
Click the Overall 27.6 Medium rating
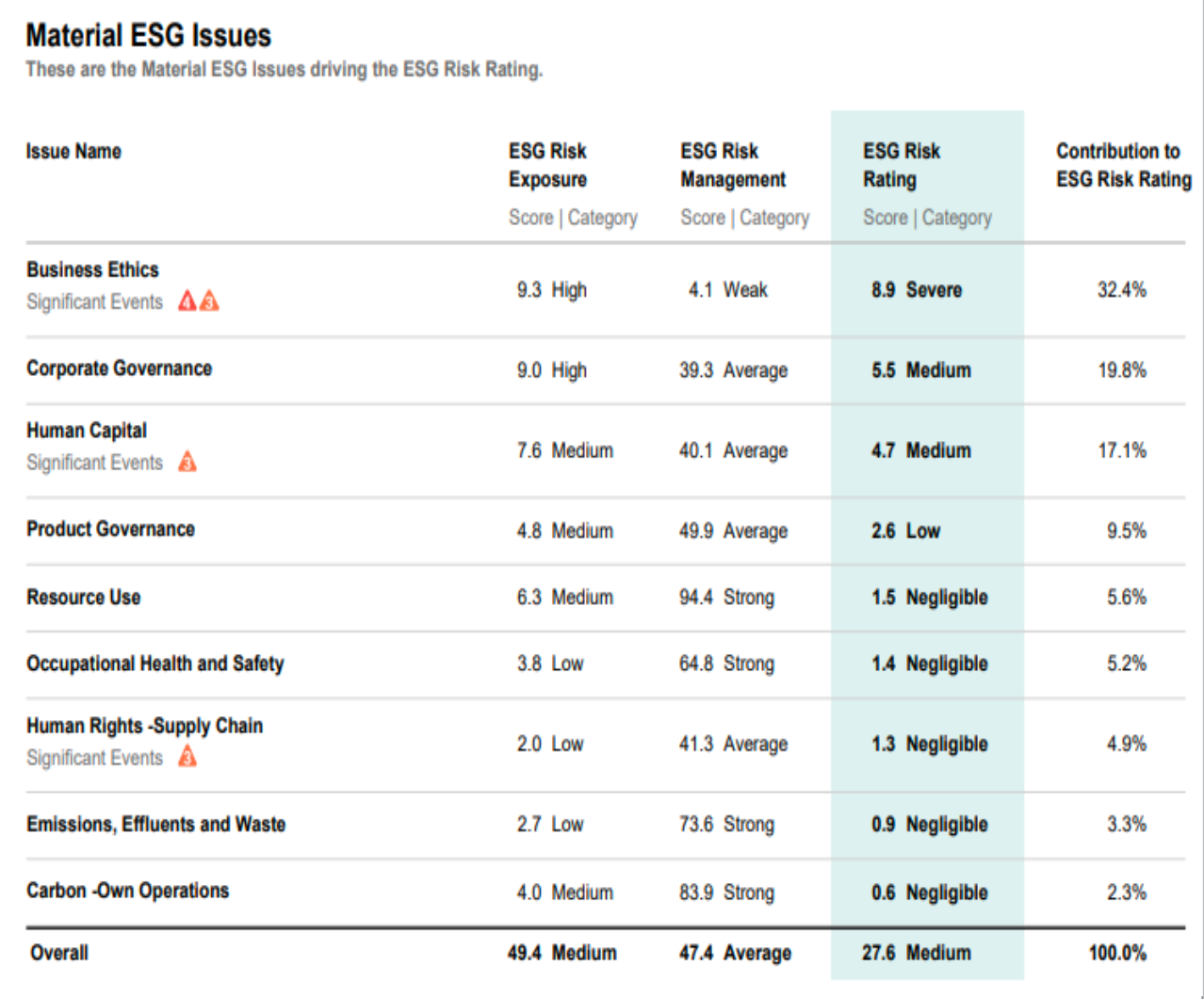click(916, 953)
